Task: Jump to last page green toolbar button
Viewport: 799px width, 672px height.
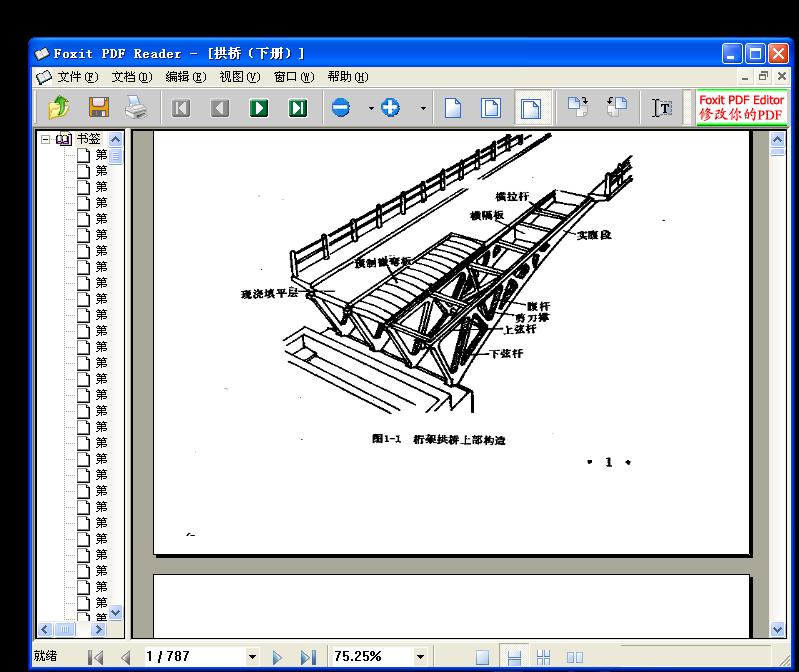Action: point(298,108)
